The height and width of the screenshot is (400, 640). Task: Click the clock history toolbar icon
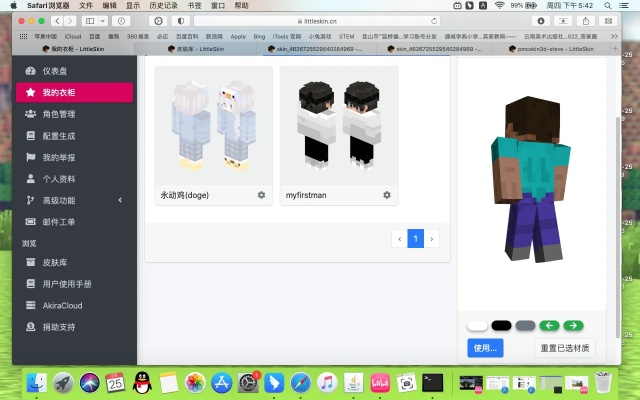[121, 21]
